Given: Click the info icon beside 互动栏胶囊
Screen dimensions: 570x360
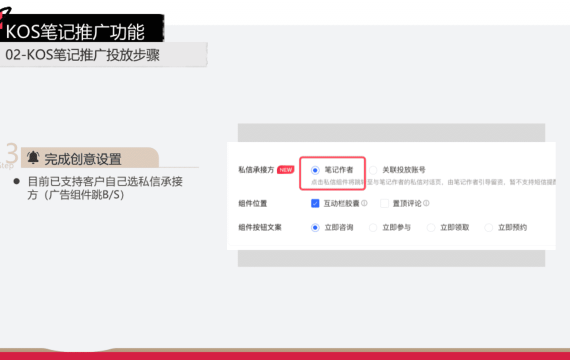Looking at the screenshot, I should [x=364, y=203].
